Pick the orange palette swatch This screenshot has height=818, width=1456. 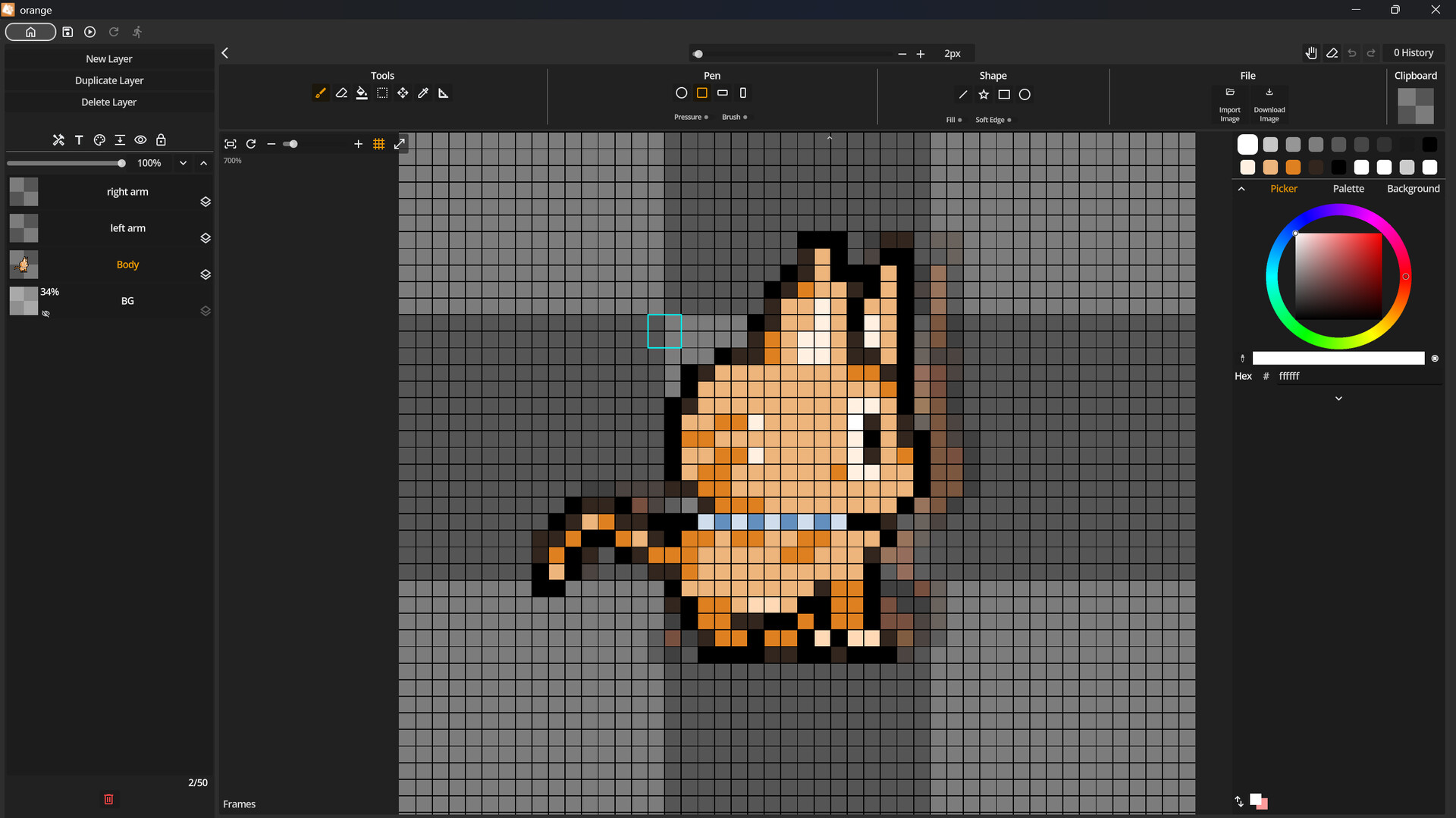click(x=1293, y=168)
